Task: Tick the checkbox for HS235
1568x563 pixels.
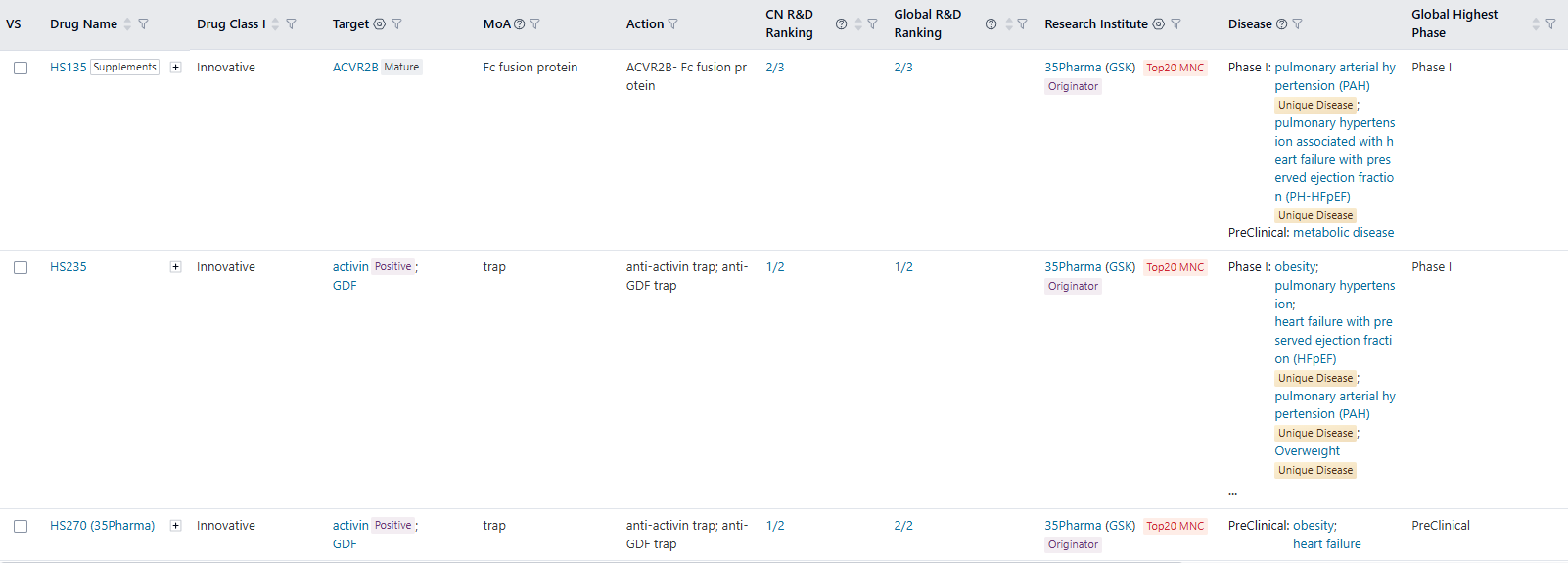Action: (21, 267)
